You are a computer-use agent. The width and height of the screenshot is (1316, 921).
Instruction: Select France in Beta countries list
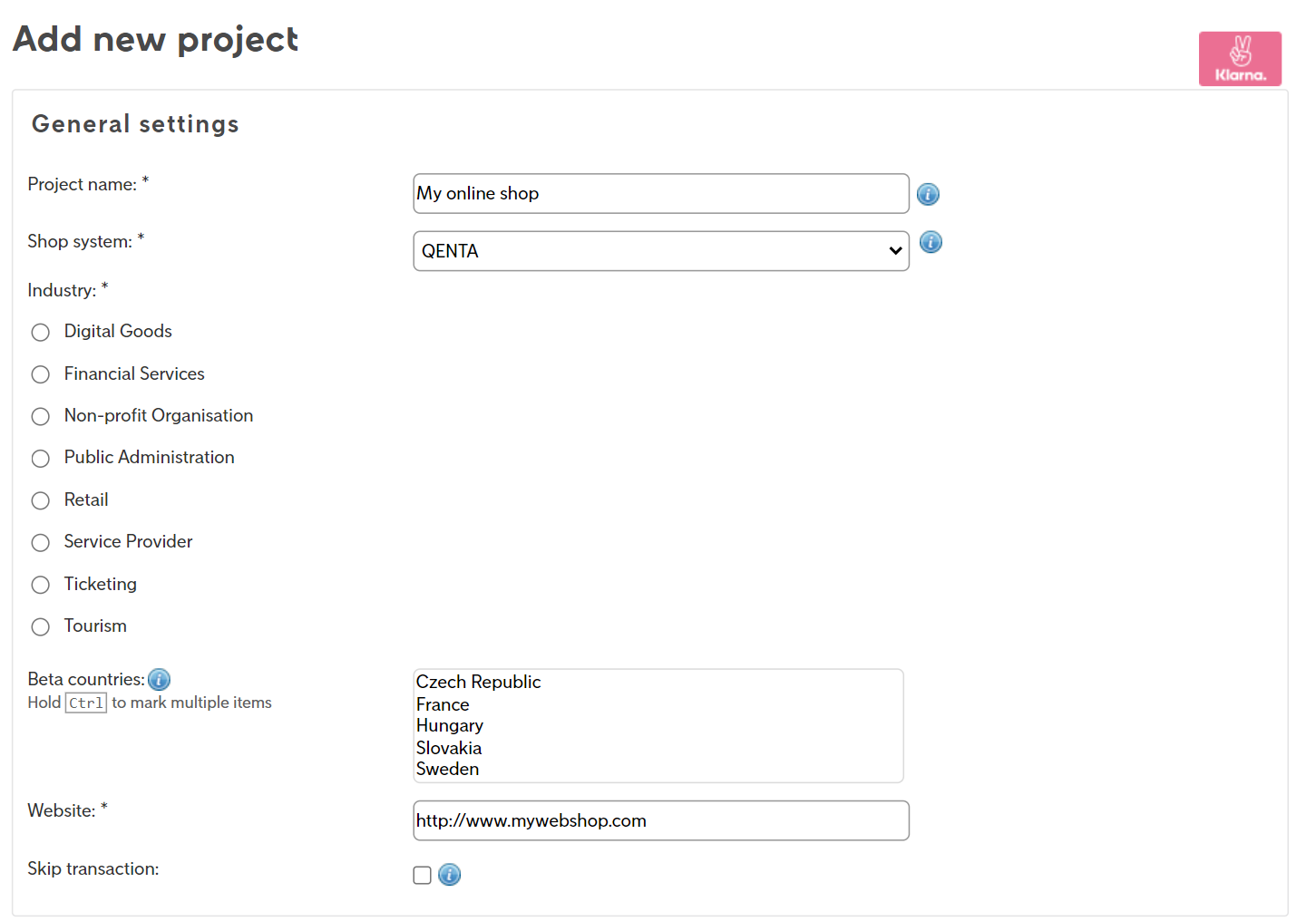point(443,704)
